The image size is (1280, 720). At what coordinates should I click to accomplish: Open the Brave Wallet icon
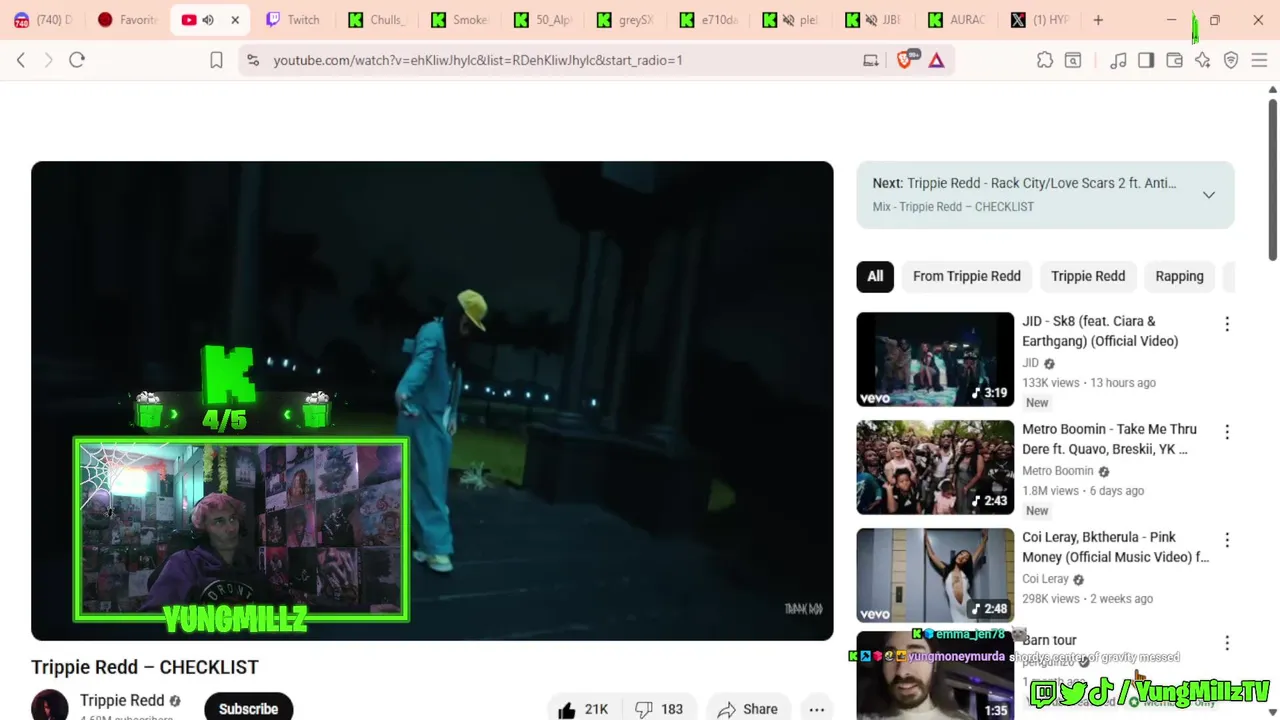click(1175, 60)
